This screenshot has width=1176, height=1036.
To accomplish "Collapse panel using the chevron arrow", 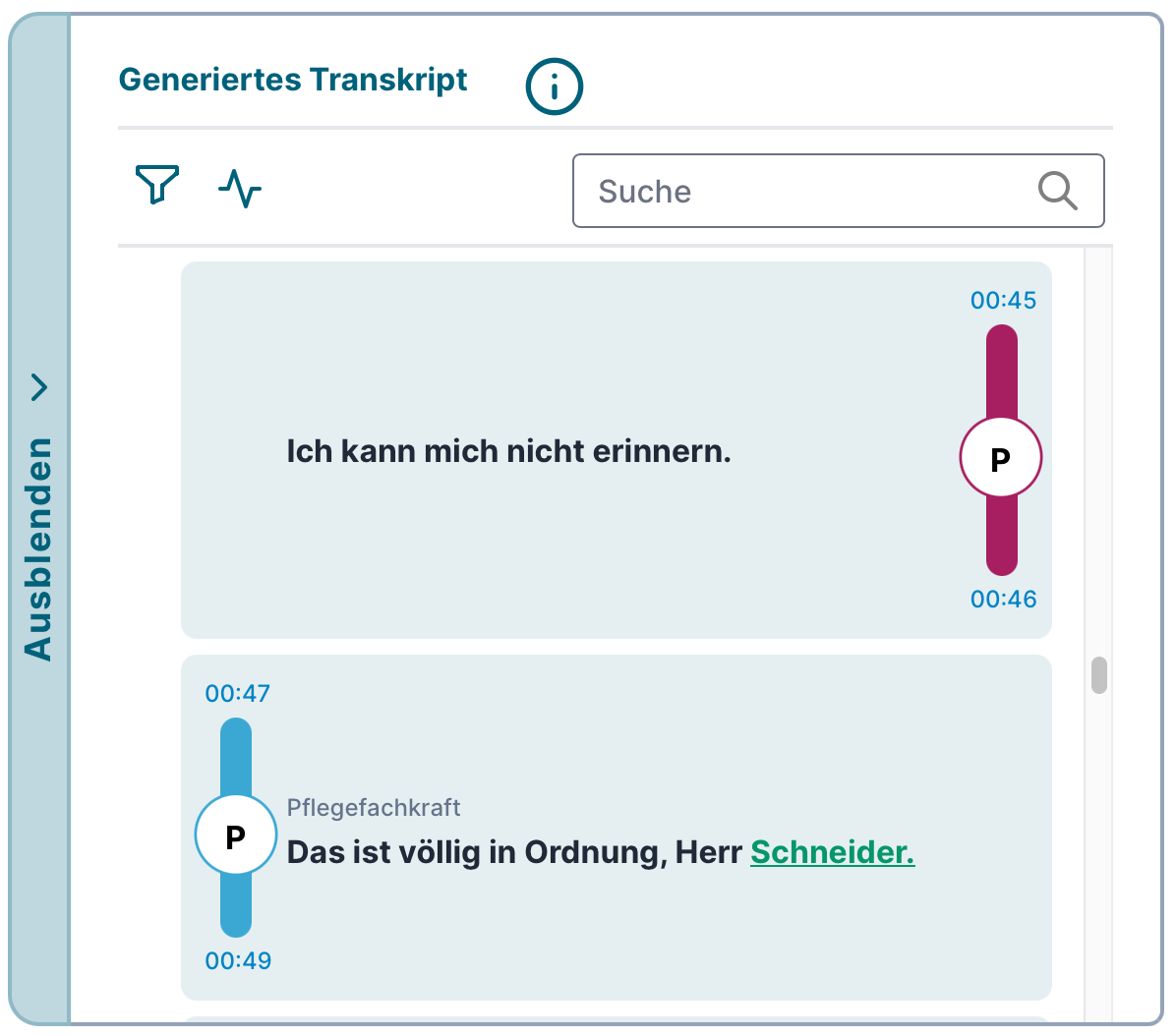I will point(39,387).
